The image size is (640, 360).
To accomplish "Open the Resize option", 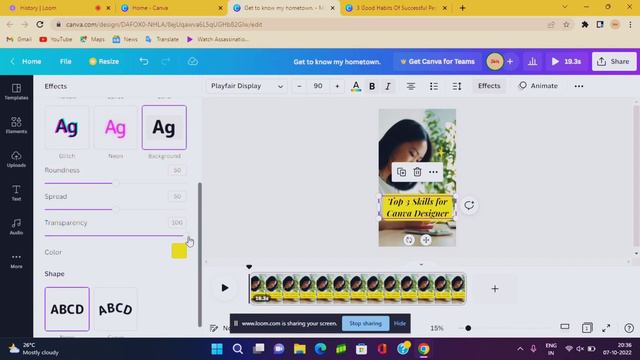I will click(x=104, y=61).
